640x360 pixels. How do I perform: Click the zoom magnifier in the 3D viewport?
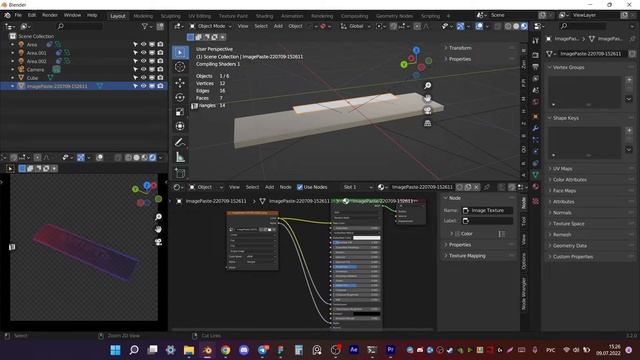click(427, 86)
